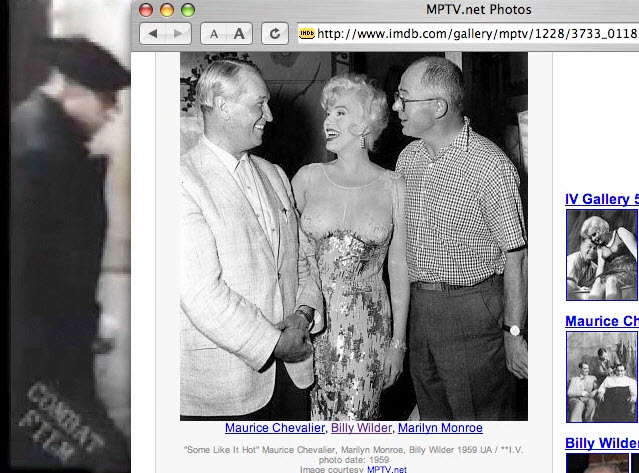Click the Forward navigation arrow
Viewport: 639px width, 473px height.
(177, 34)
